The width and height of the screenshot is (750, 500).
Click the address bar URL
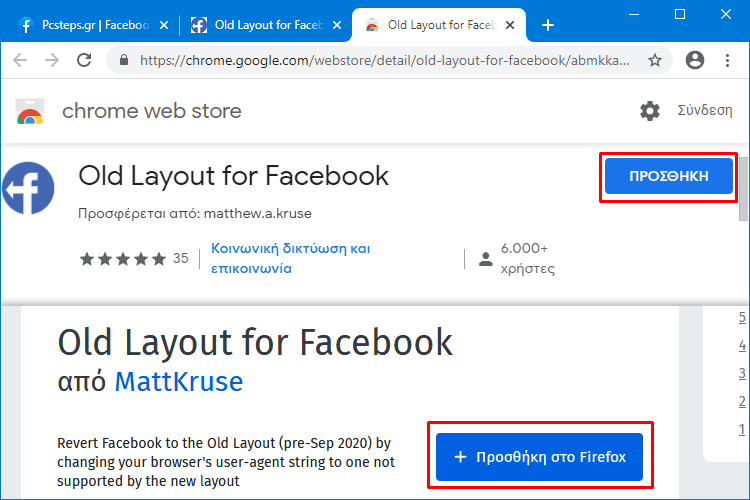point(384,60)
